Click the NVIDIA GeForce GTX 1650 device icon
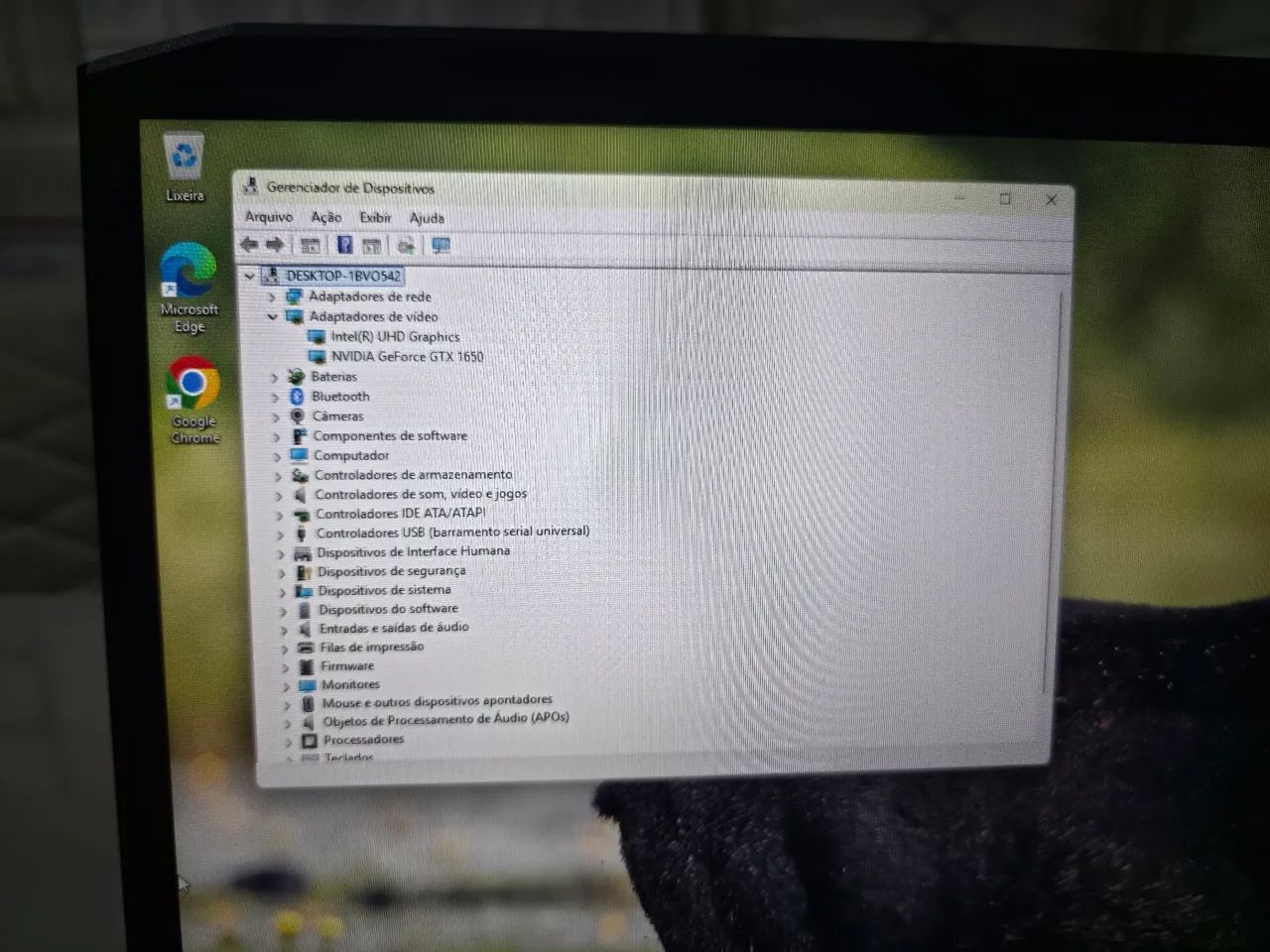1270x952 pixels. [x=317, y=356]
